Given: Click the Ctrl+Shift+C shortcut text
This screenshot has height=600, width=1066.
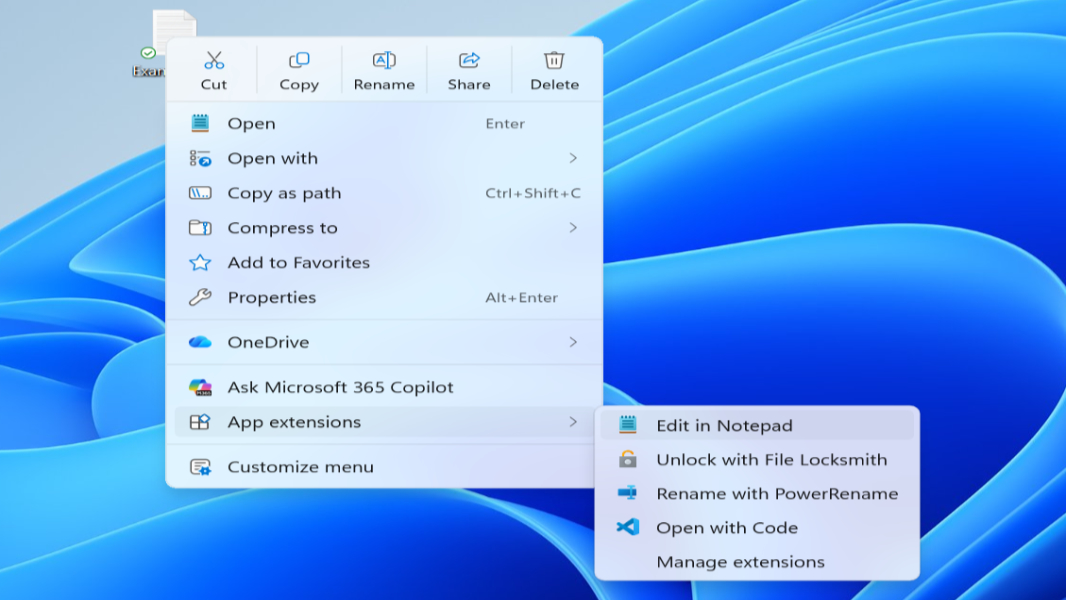Looking at the screenshot, I should (533, 193).
